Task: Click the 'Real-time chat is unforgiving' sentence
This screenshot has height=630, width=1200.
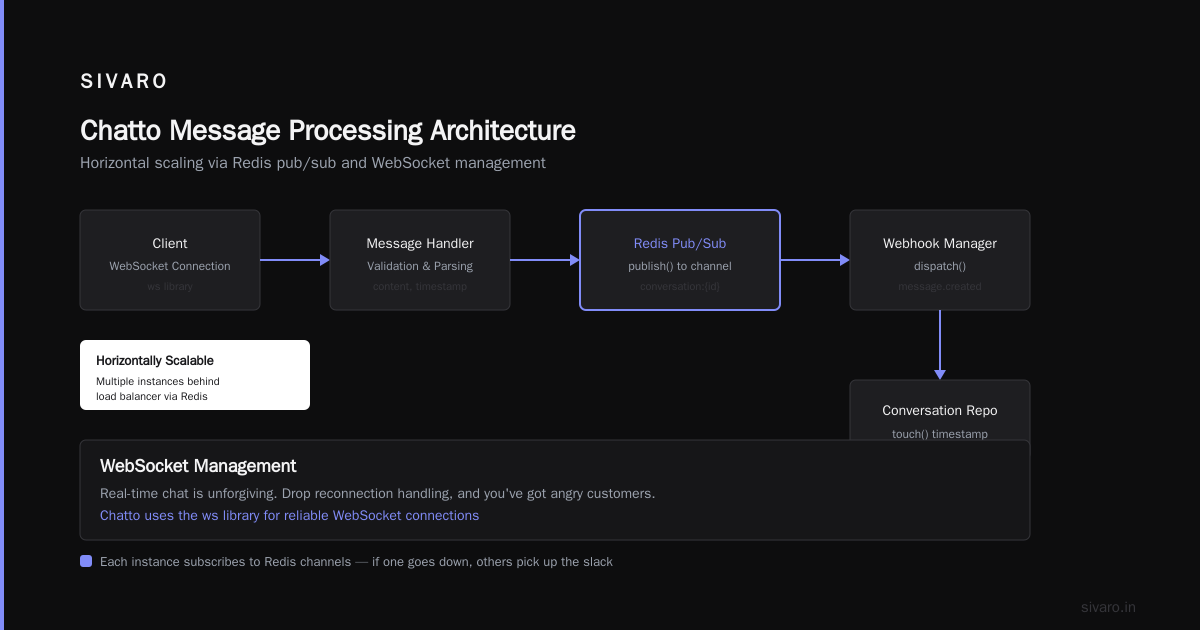Action: click(x=378, y=494)
